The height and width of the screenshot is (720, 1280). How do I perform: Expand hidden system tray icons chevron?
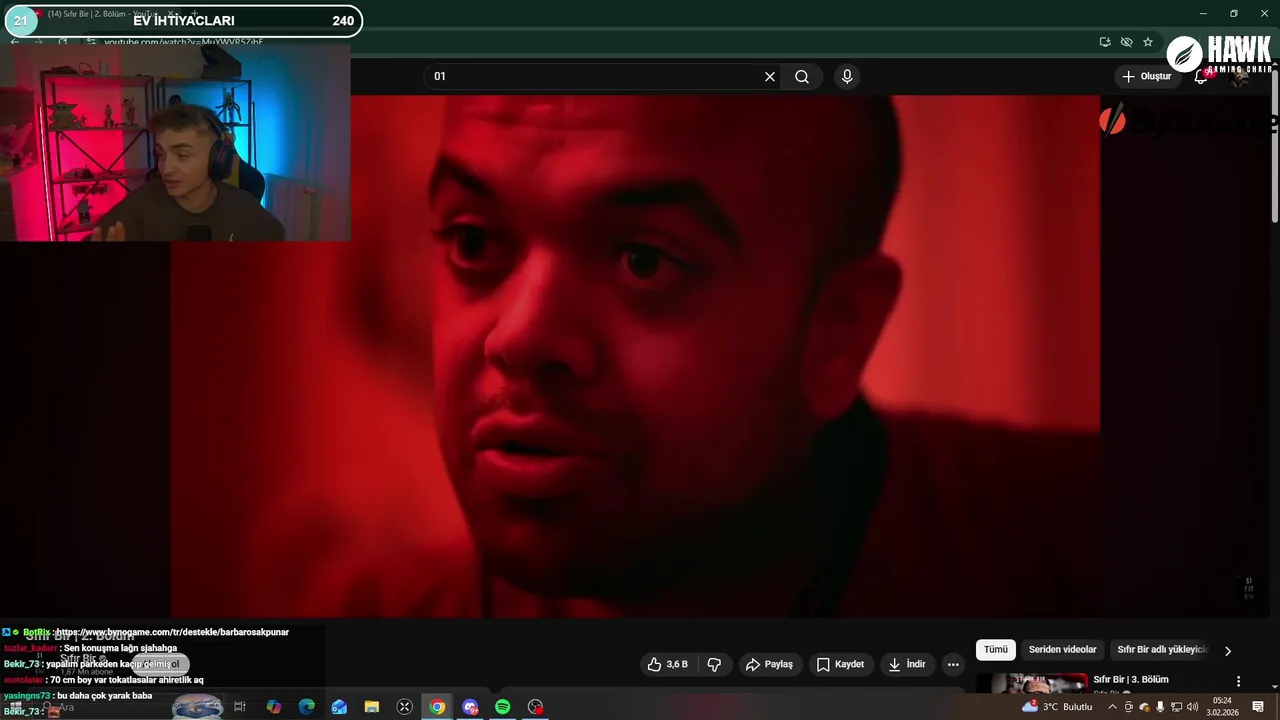[x=1112, y=707]
